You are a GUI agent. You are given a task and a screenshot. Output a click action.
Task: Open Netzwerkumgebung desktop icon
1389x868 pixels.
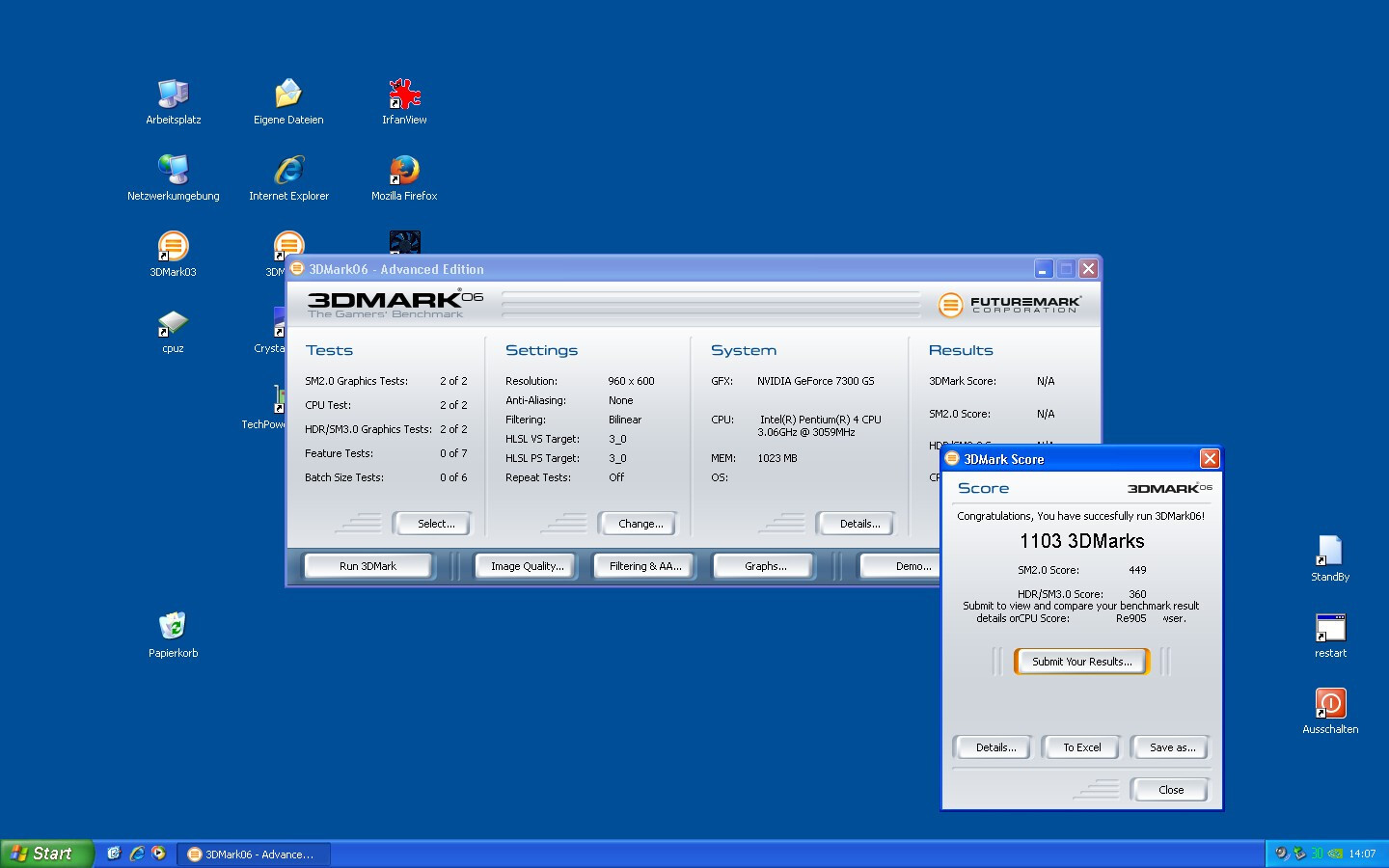tap(174, 177)
